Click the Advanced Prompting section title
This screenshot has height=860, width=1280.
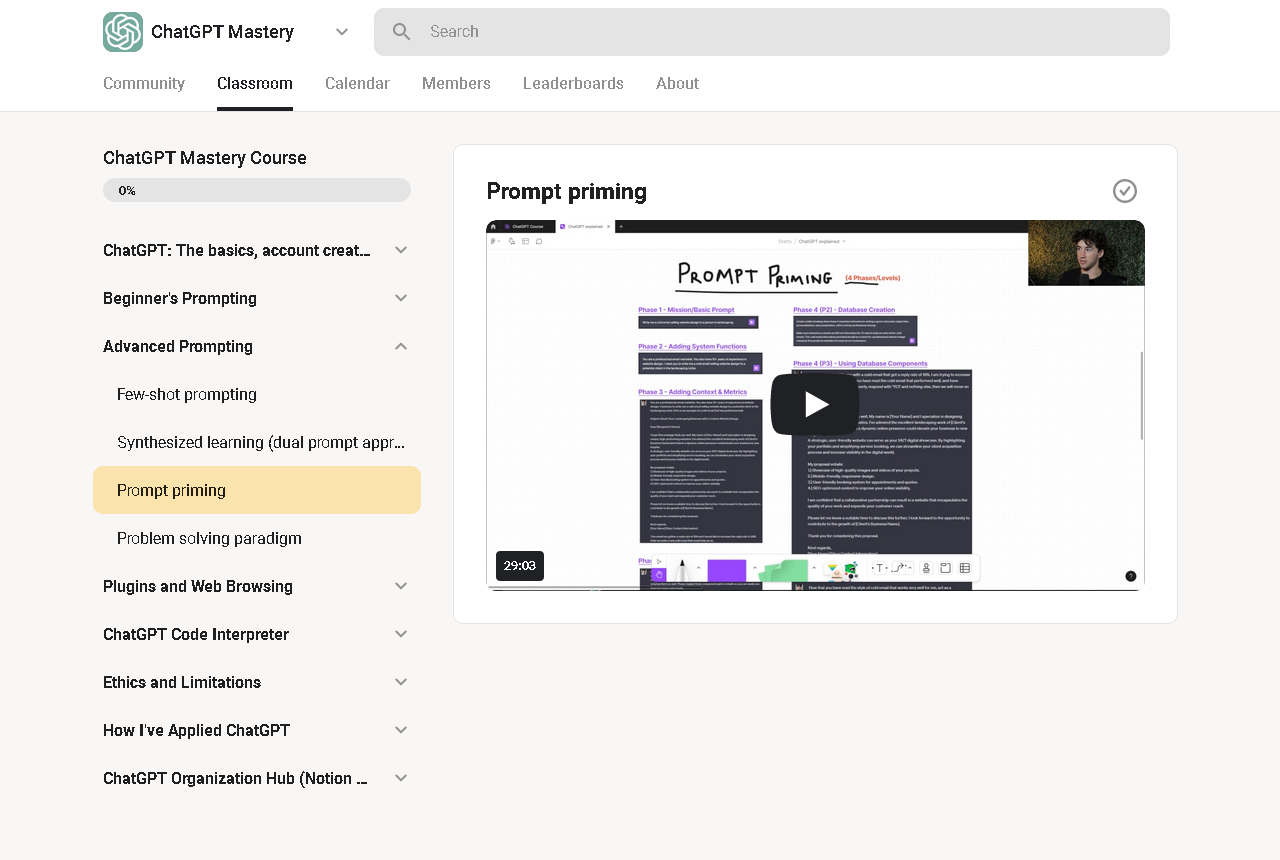[178, 346]
